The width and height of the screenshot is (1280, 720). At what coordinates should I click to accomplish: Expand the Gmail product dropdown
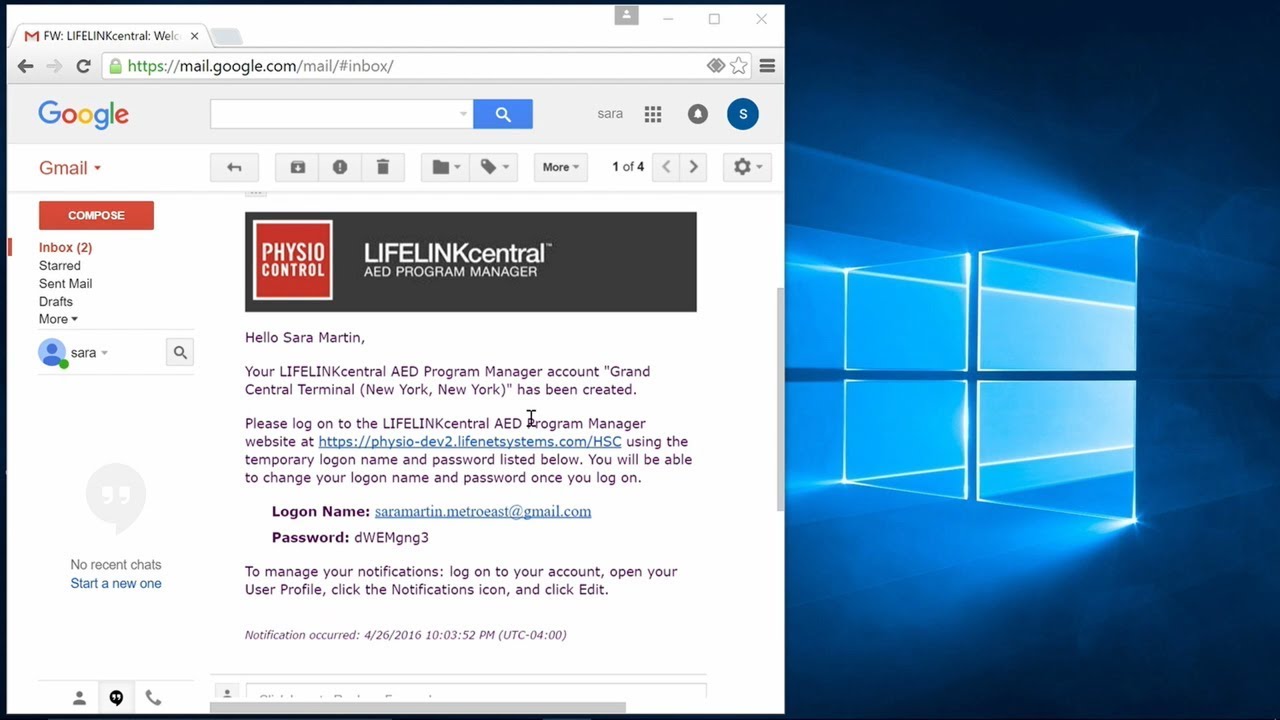[x=70, y=168]
